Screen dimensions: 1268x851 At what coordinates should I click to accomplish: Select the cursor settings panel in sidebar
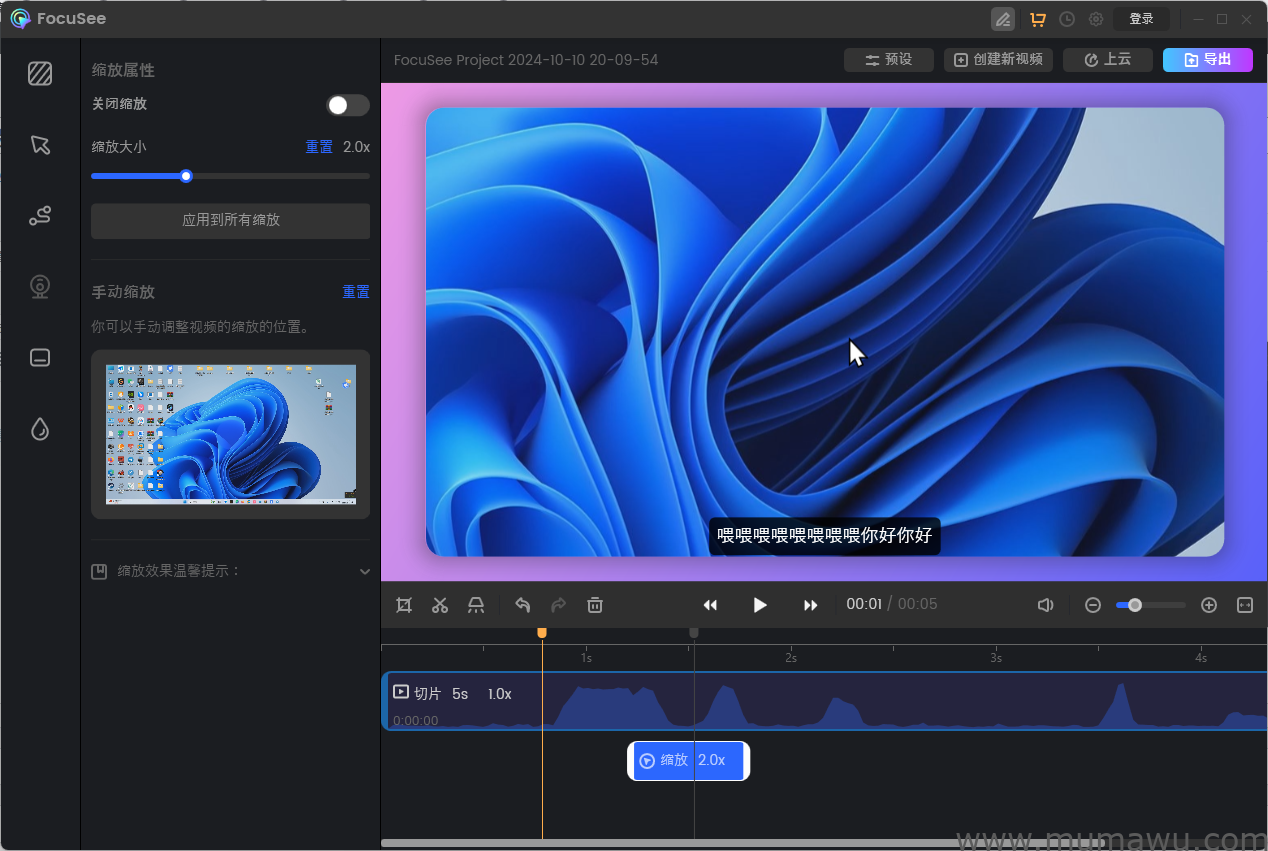pyautogui.click(x=40, y=145)
